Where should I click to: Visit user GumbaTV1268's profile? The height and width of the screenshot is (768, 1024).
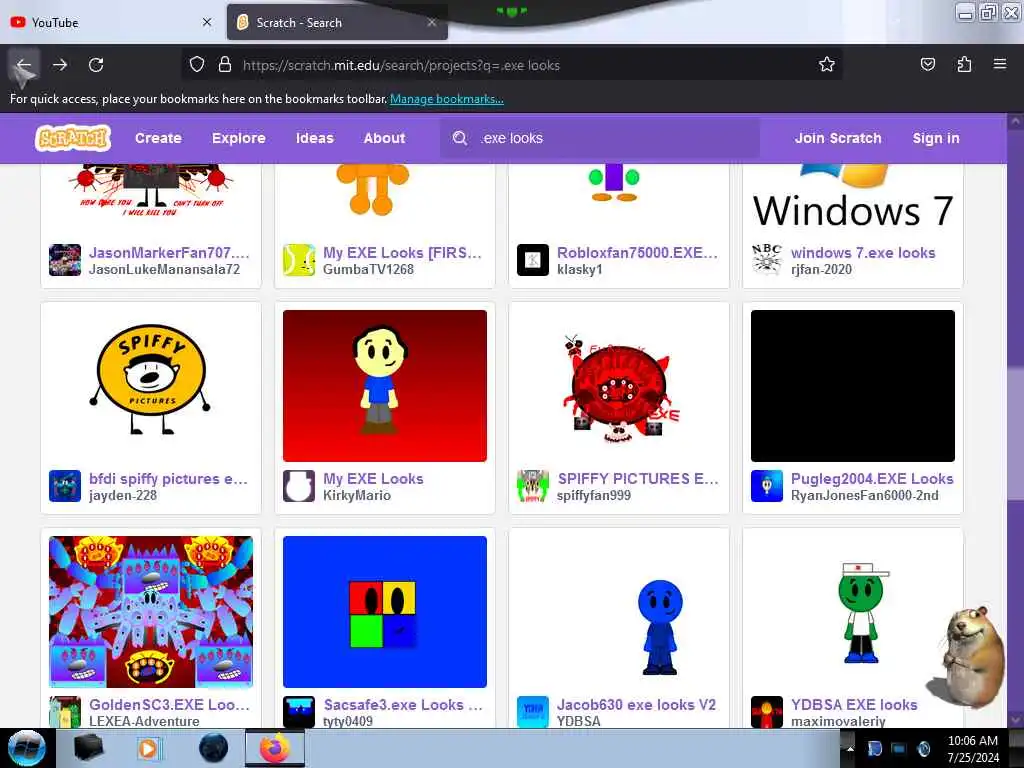point(368,269)
